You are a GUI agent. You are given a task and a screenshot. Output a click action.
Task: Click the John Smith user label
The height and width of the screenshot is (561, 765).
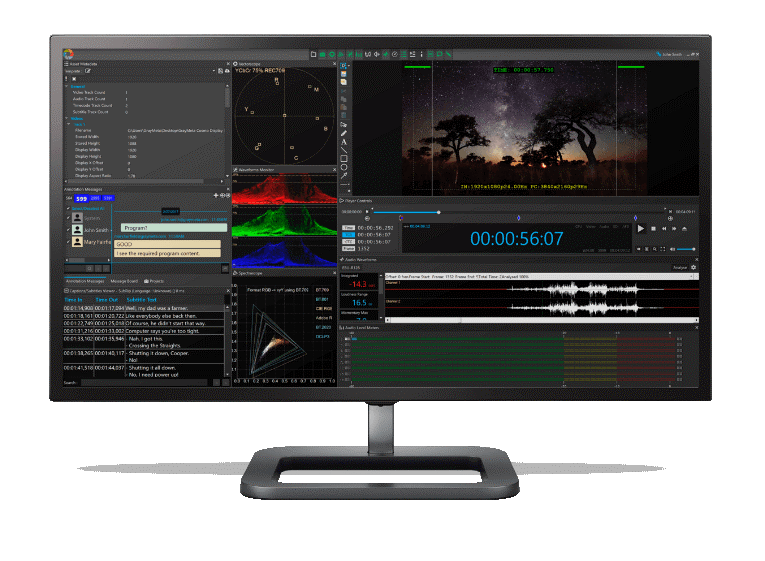coord(671,54)
